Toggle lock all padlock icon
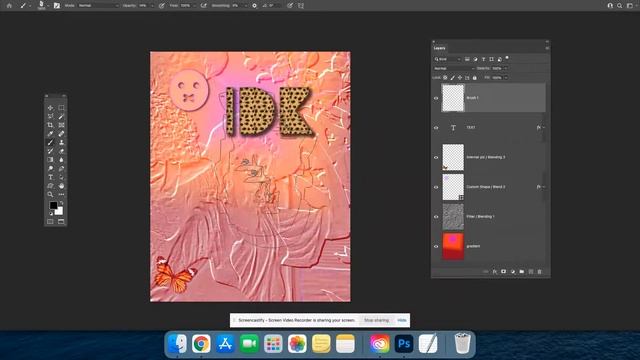This screenshot has height=360, width=640. point(475,78)
